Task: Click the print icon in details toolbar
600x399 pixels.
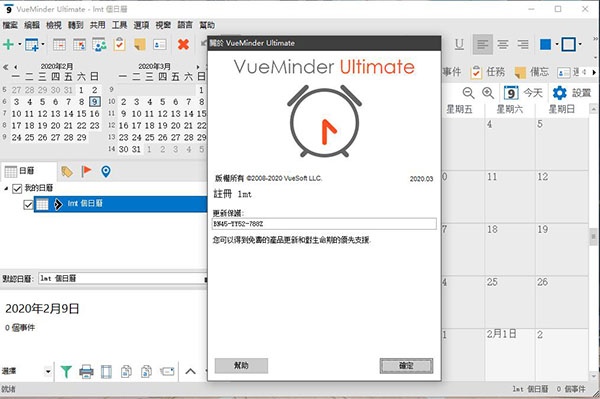Action: click(x=86, y=371)
